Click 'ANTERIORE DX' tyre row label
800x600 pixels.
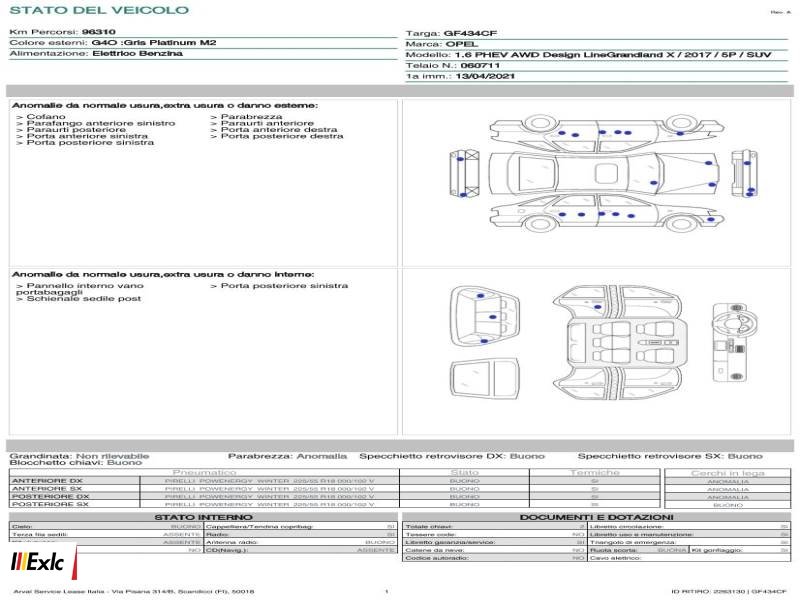tap(47, 481)
